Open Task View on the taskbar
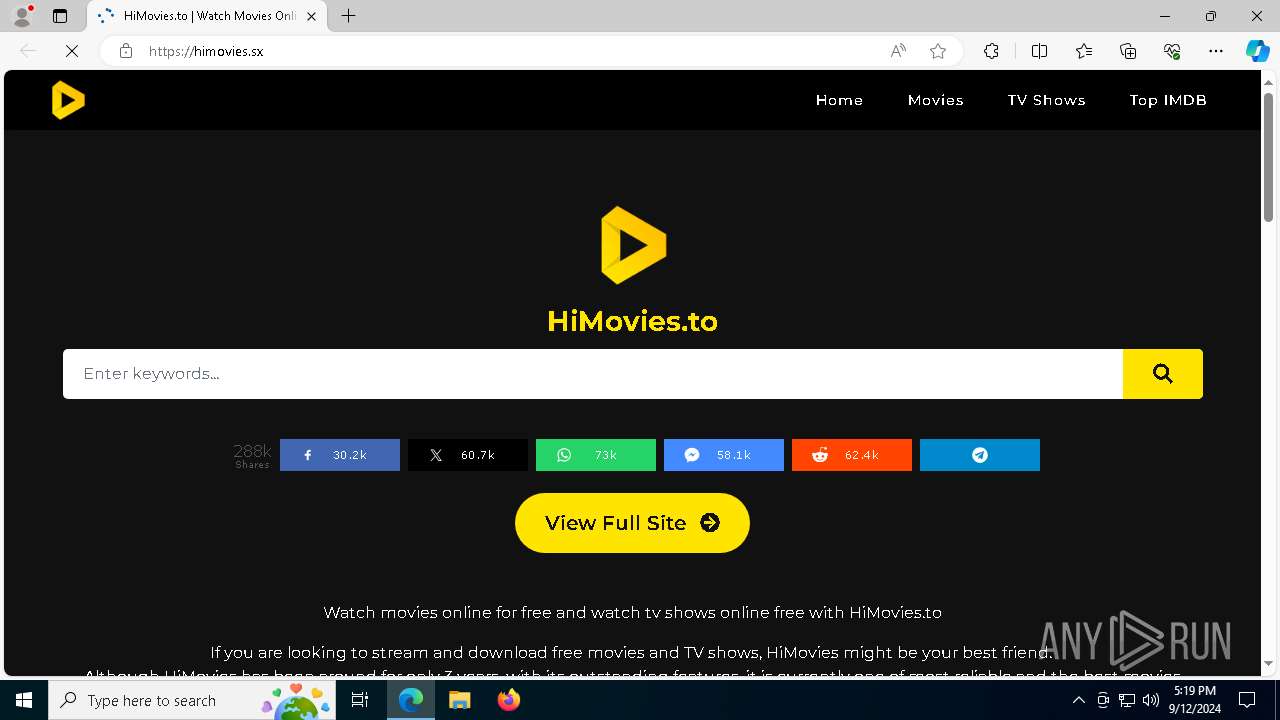The height and width of the screenshot is (720, 1280). (x=361, y=700)
